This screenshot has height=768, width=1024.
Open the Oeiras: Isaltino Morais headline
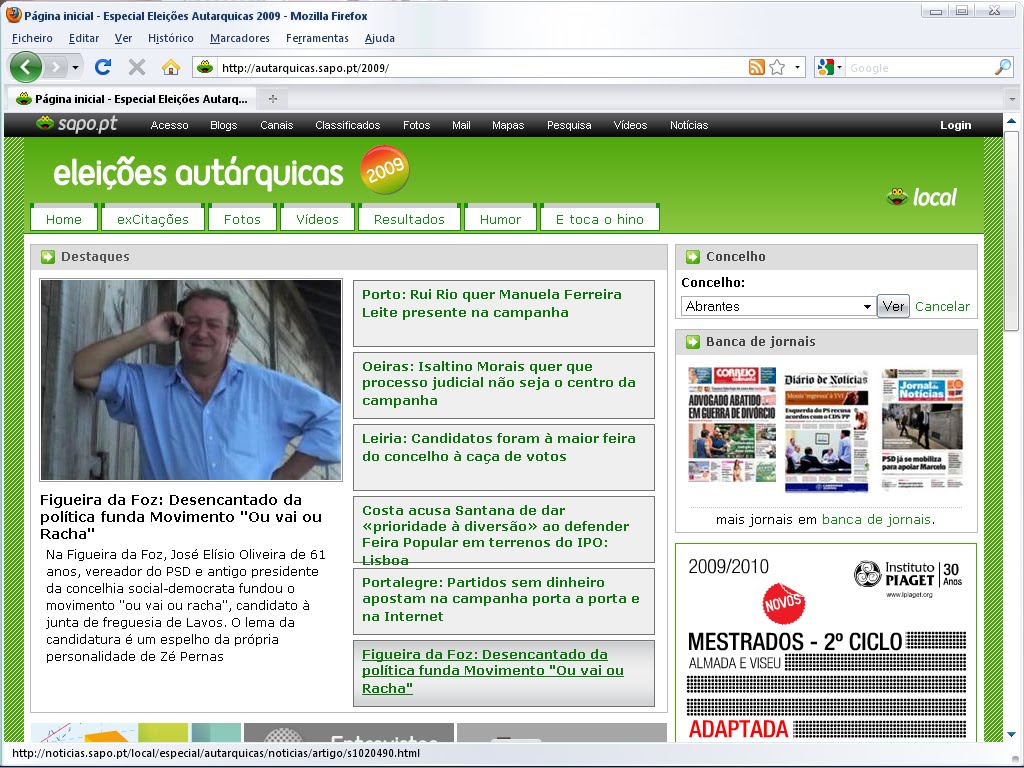click(x=504, y=385)
